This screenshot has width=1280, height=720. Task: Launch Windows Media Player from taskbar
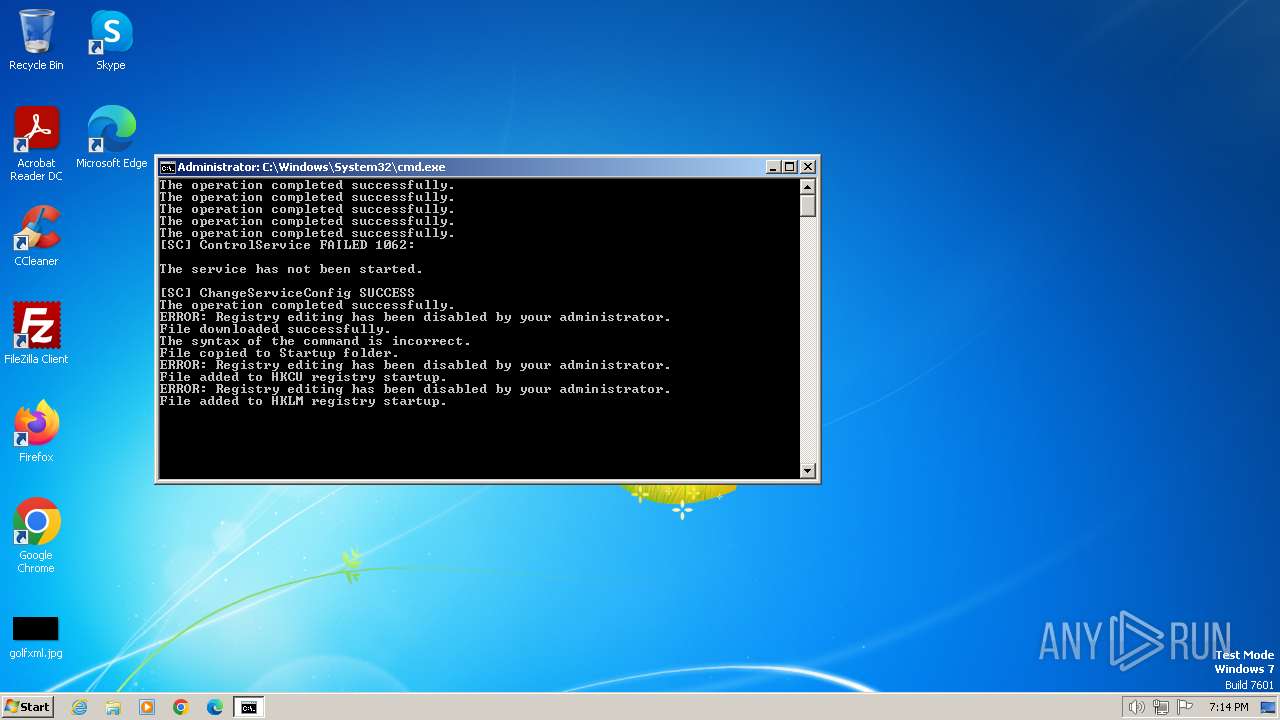pyautogui.click(x=147, y=707)
